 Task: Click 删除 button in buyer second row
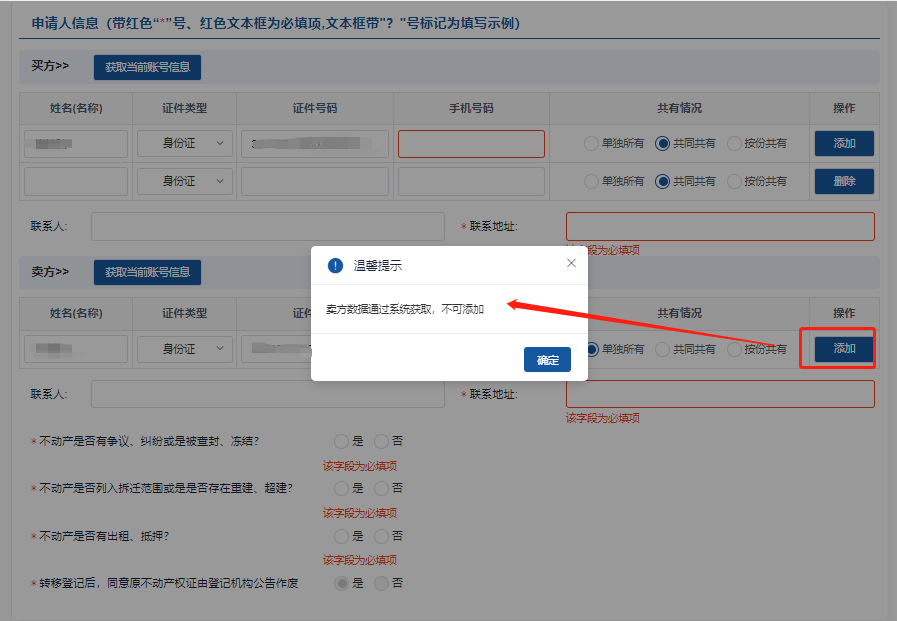844,181
